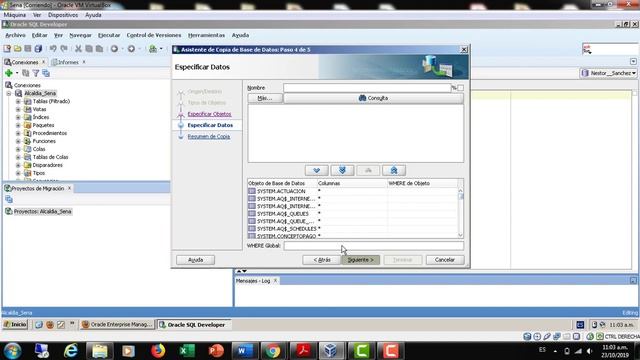Go to Resumen de Copia wizard step
The image size is (640, 360).
coord(209,136)
